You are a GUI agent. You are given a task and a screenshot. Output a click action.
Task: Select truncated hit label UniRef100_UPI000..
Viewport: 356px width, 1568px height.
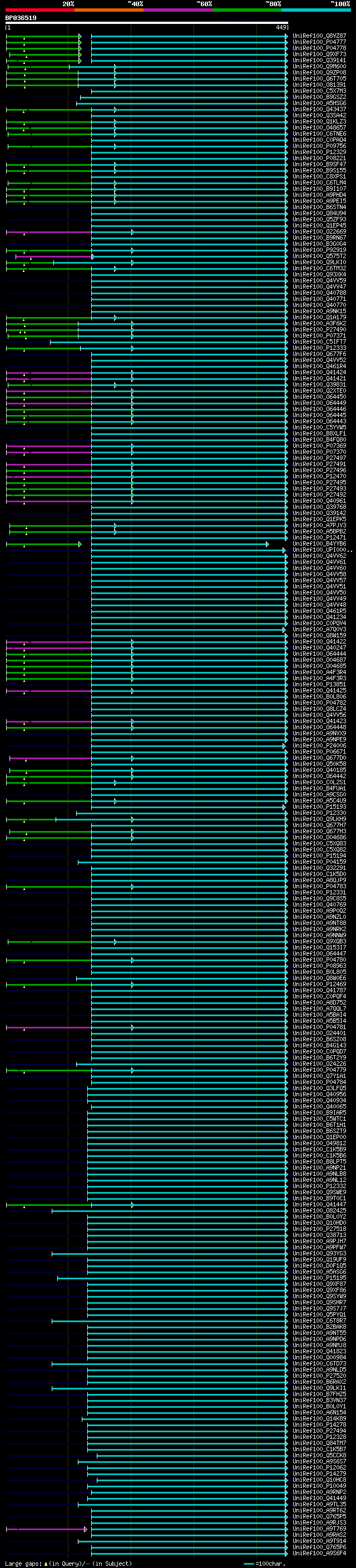(x=323, y=550)
